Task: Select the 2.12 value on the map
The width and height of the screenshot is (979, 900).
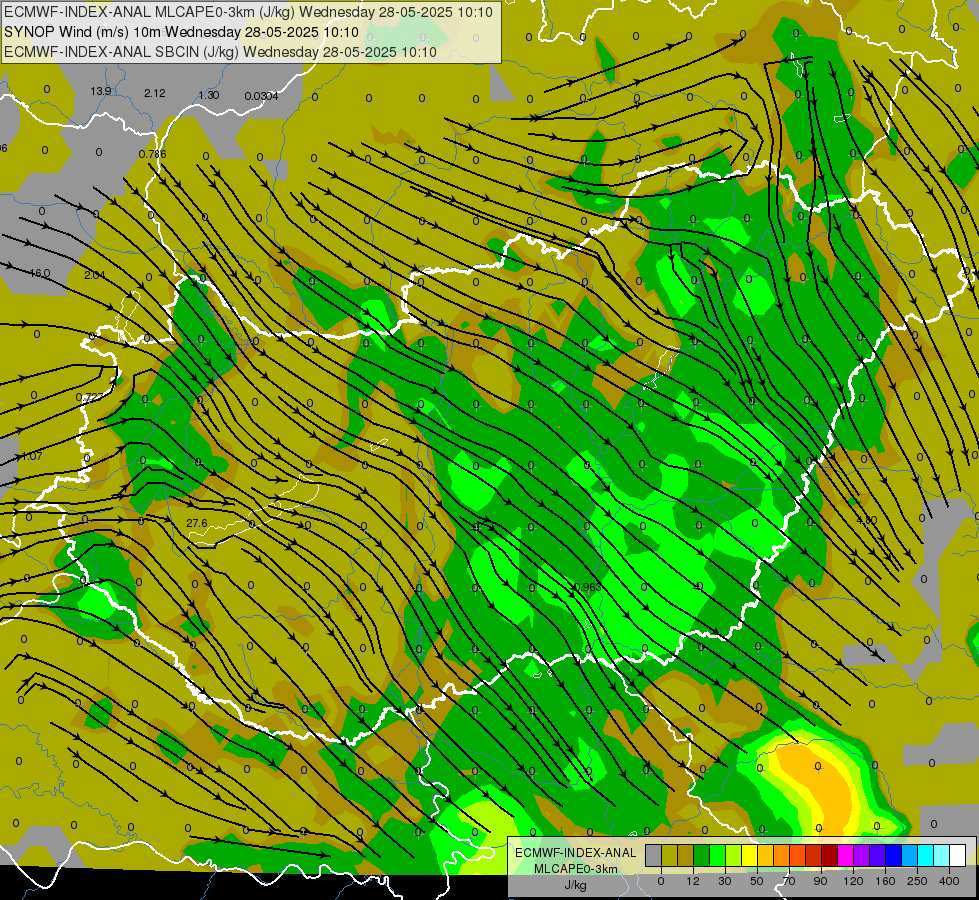Action: 155,93
